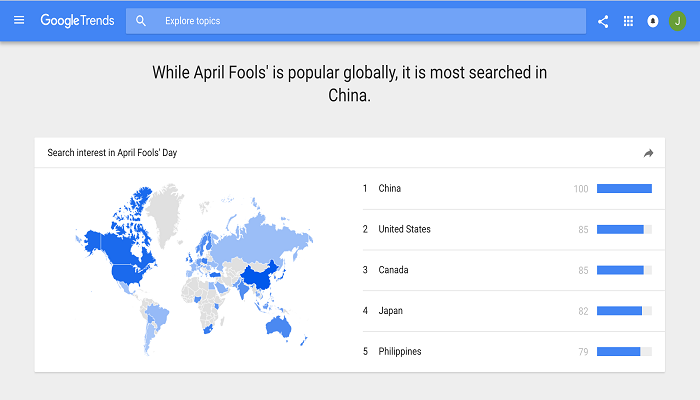Open the account avatar J
Viewport: 700px width, 400px height.
(678, 21)
